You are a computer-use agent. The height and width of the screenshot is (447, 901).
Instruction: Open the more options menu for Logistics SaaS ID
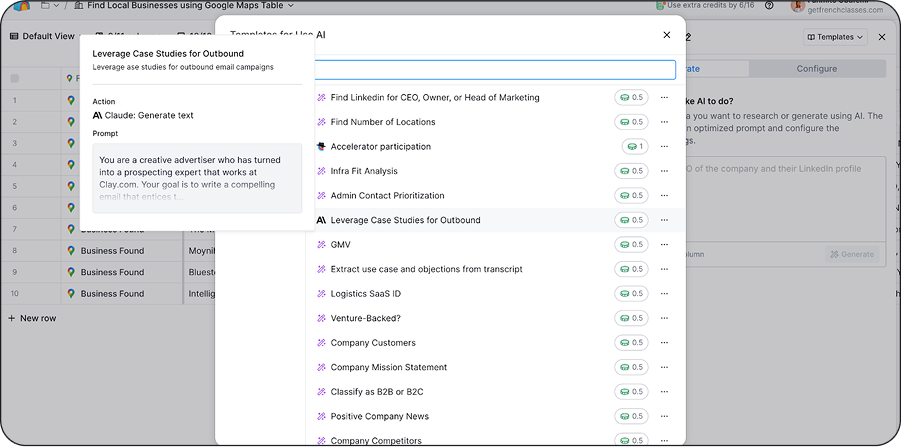[x=664, y=294]
